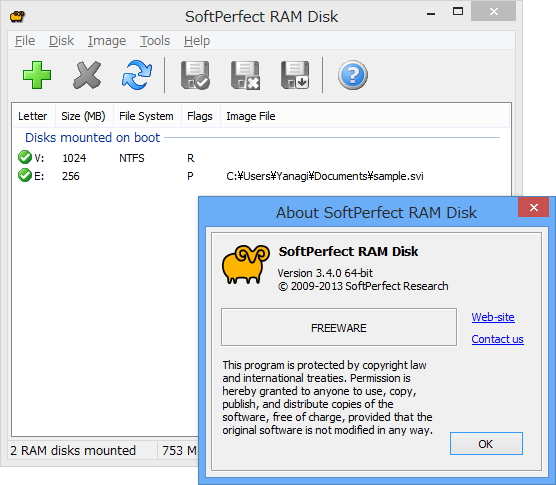Click OK in the About dialog
This screenshot has height=485, width=556.
coord(486,444)
